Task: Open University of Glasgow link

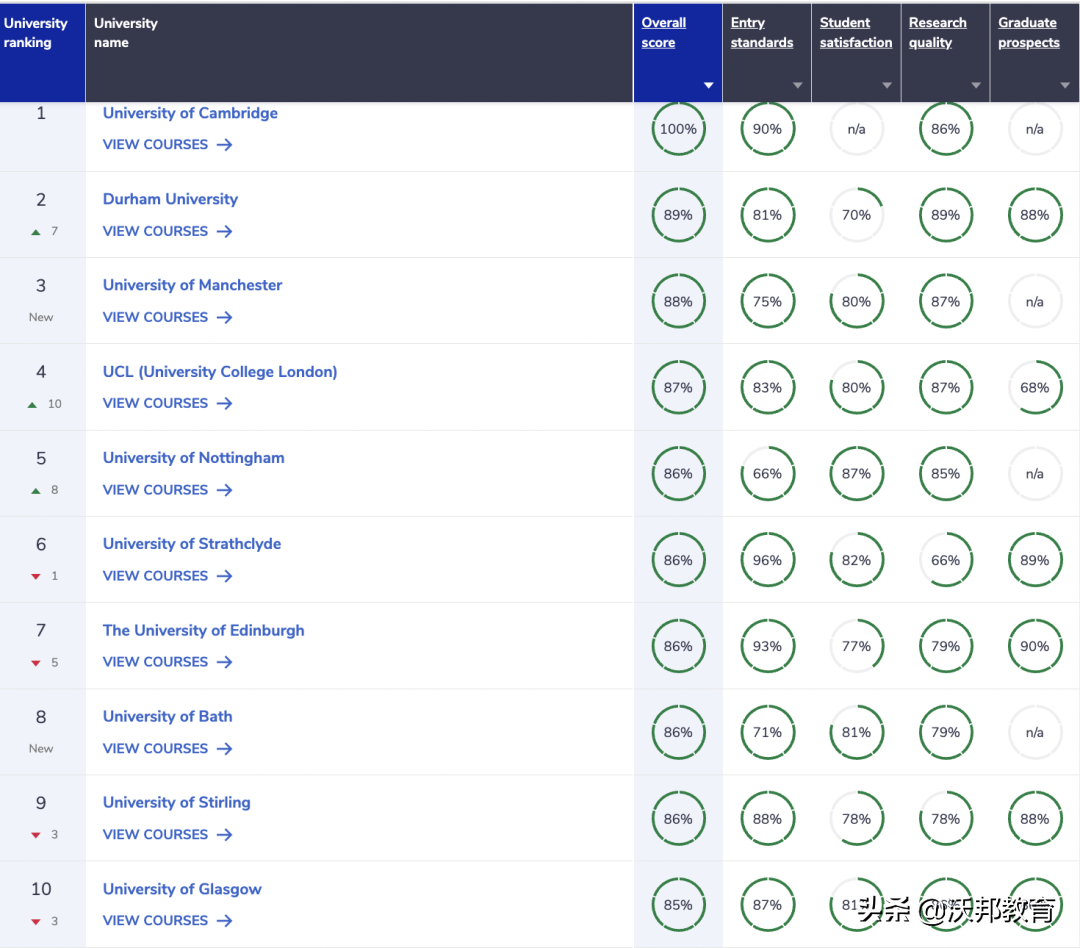Action: (182, 889)
